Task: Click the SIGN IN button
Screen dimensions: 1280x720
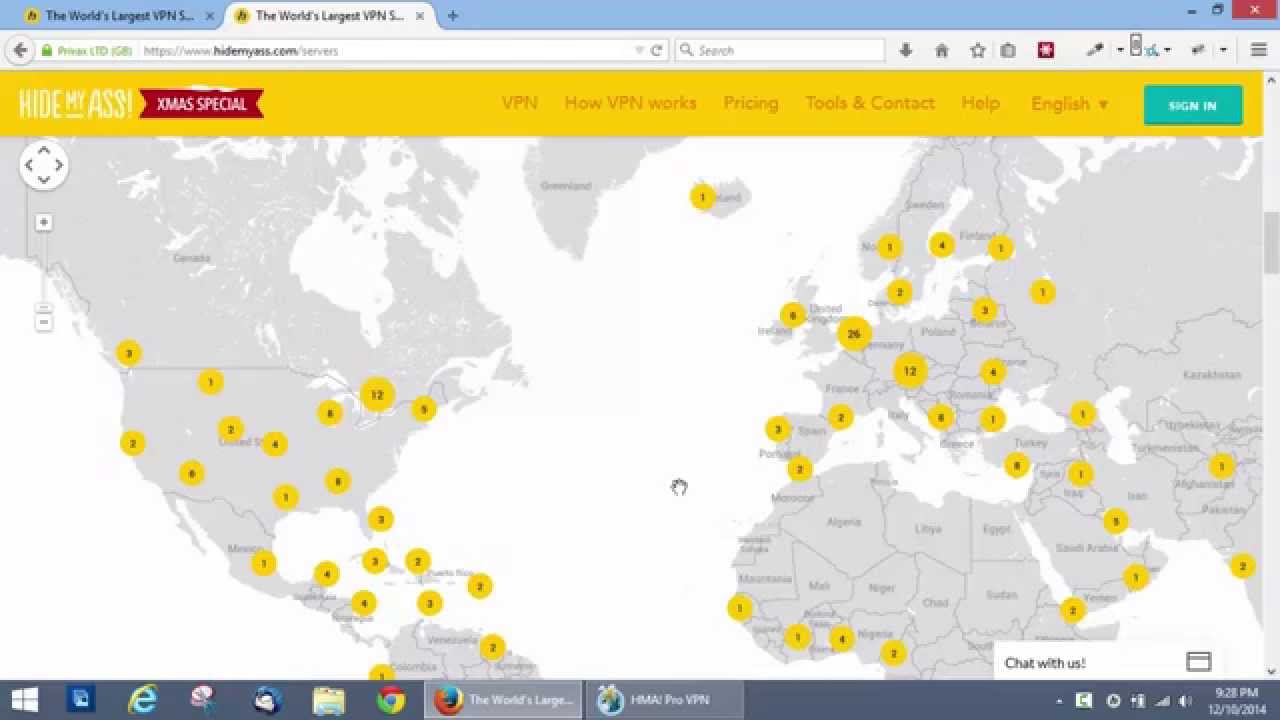Action: click(1192, 105)
